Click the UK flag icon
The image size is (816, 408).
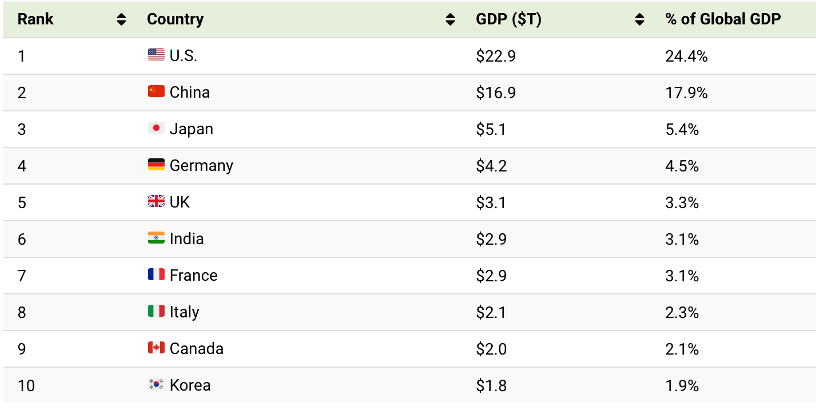(x=156, y=202)
